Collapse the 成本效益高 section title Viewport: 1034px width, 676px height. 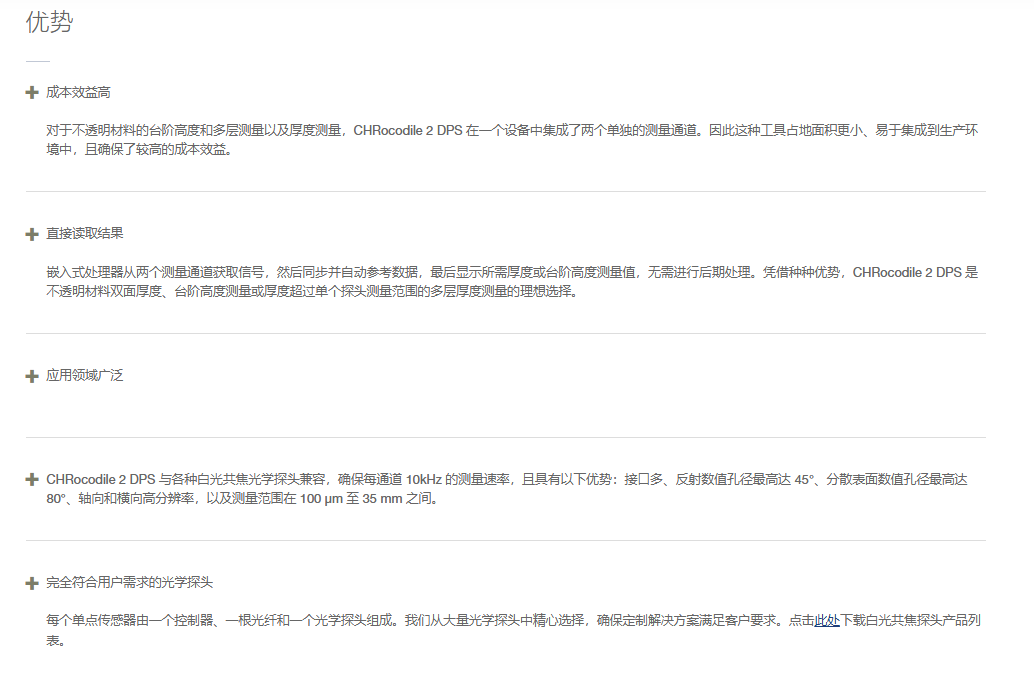click(x=78, y=92)
